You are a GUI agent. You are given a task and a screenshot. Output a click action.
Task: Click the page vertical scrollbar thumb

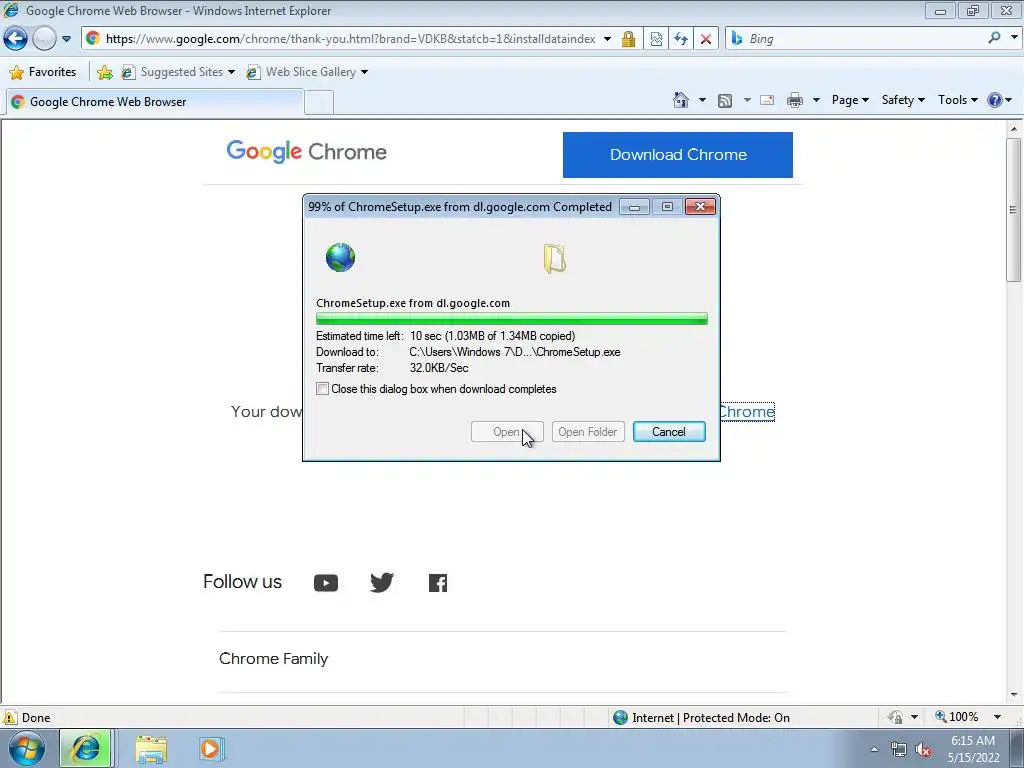coord(1014,210)
